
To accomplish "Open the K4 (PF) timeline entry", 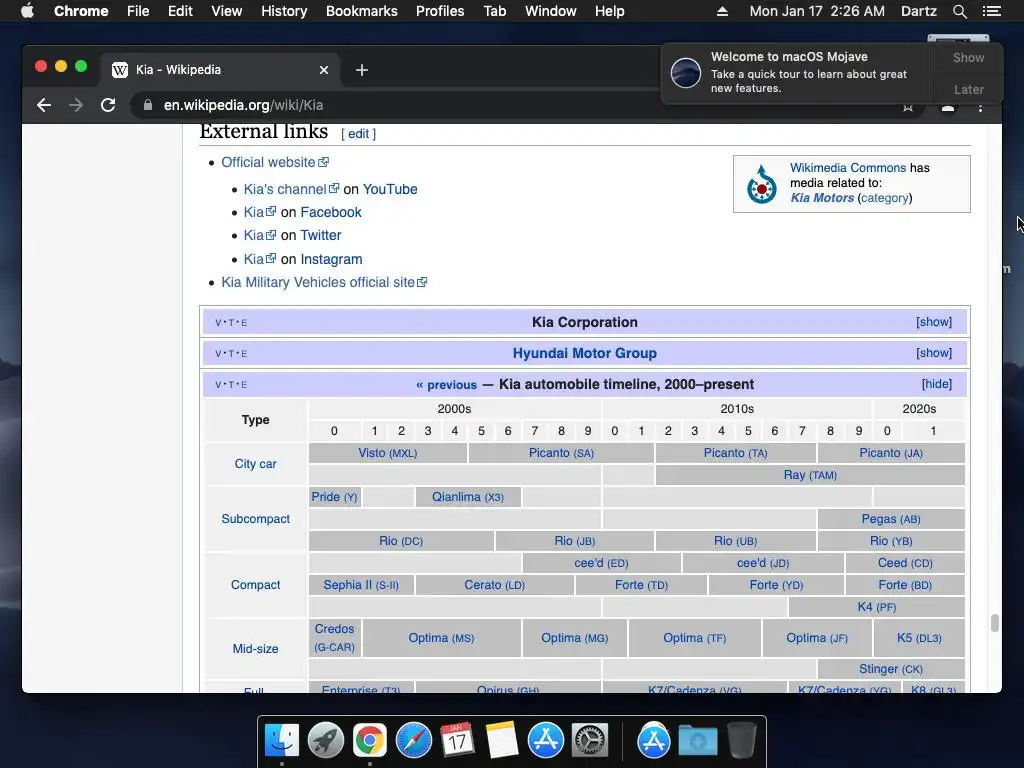I will [x=876, y=607].
